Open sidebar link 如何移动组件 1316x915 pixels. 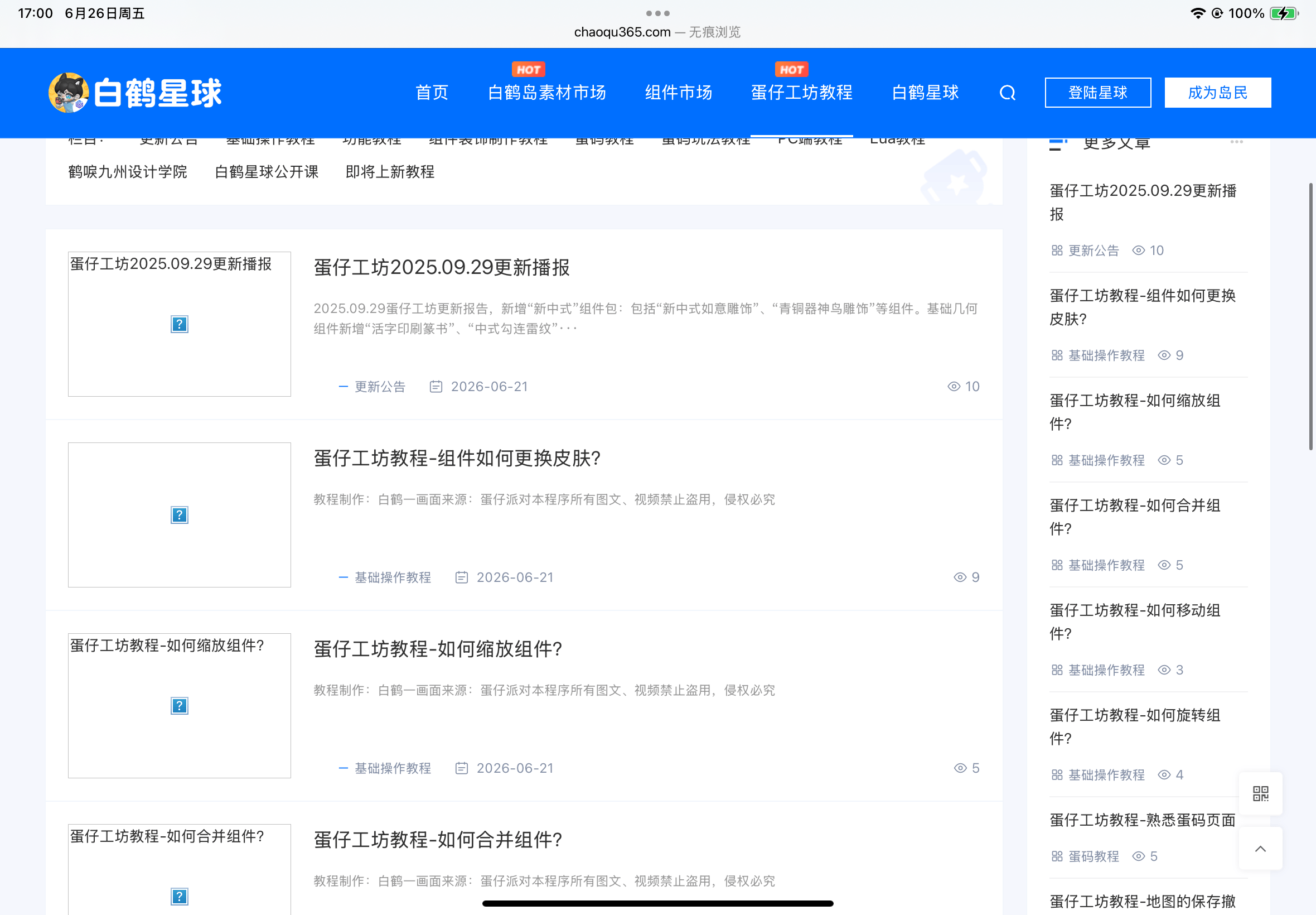pyautogui.click(x=1134, y=622)
